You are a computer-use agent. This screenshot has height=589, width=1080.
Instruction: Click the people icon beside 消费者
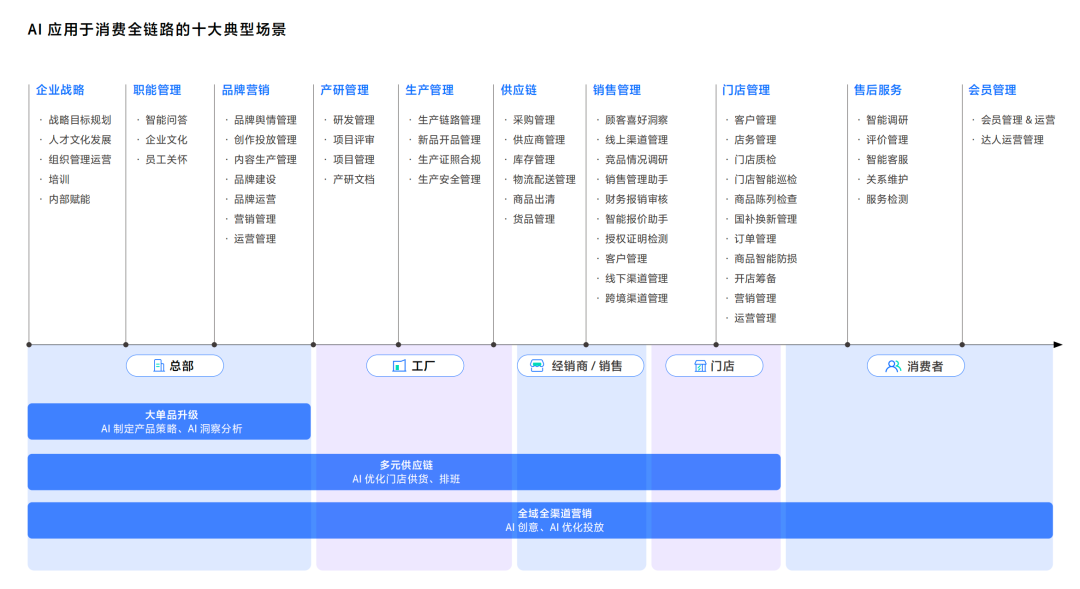point(893,366)
